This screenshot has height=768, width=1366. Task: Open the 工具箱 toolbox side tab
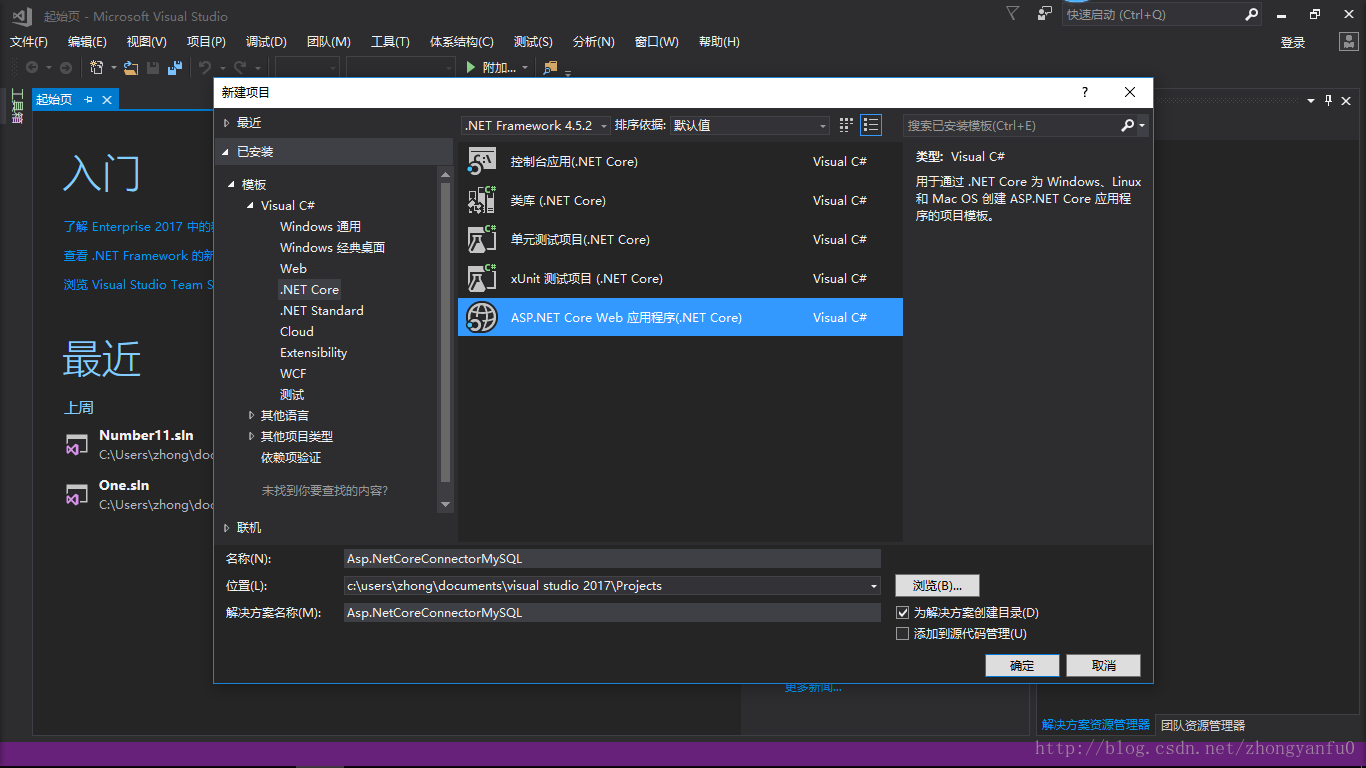point(16,106)
